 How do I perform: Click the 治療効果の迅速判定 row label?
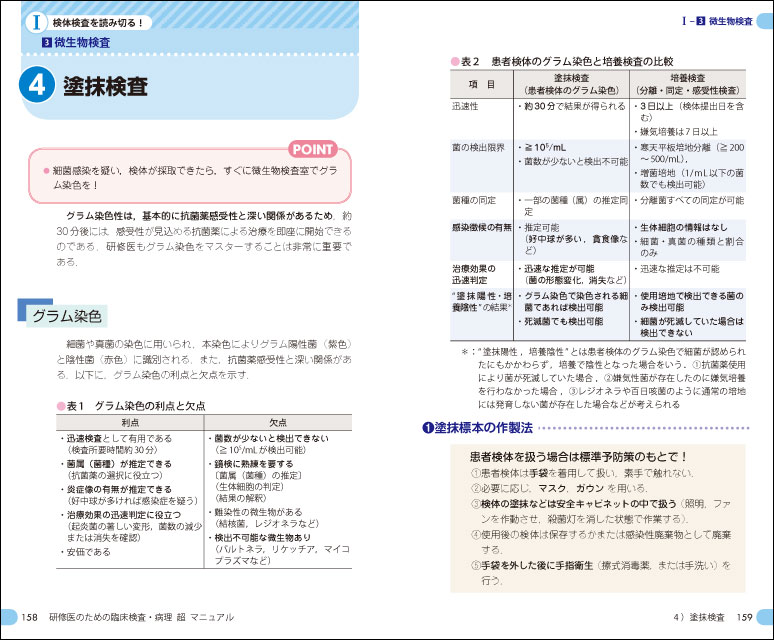coord(478,274)
